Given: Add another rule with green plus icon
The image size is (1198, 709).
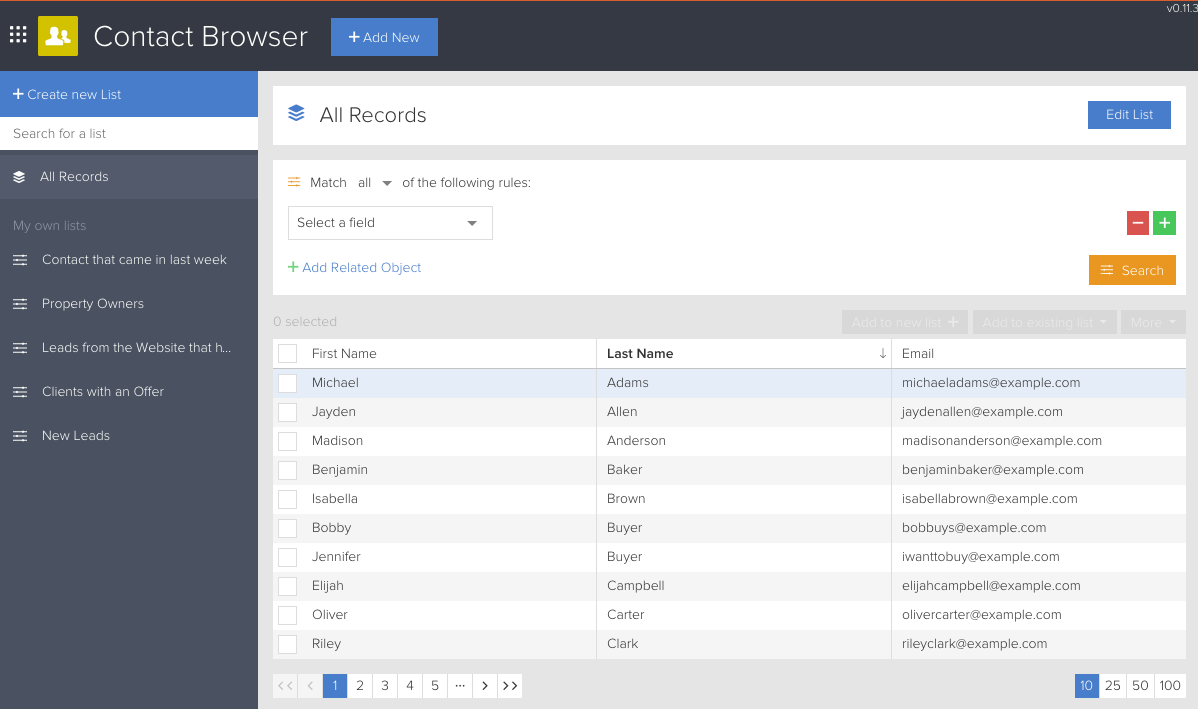Looking at the screenshot, I should 1164,223.
